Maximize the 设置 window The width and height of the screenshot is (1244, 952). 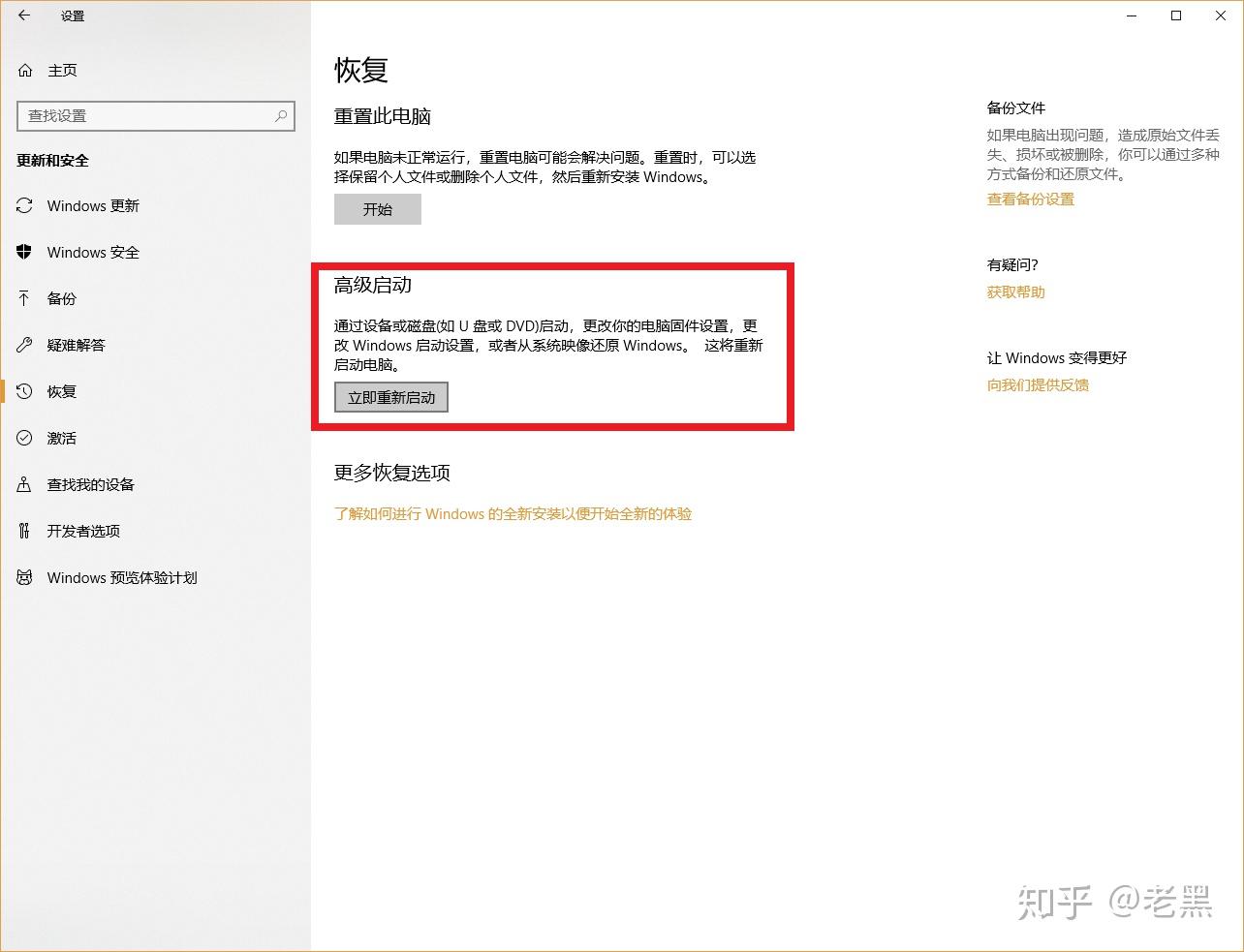(x=1176, y=15)
